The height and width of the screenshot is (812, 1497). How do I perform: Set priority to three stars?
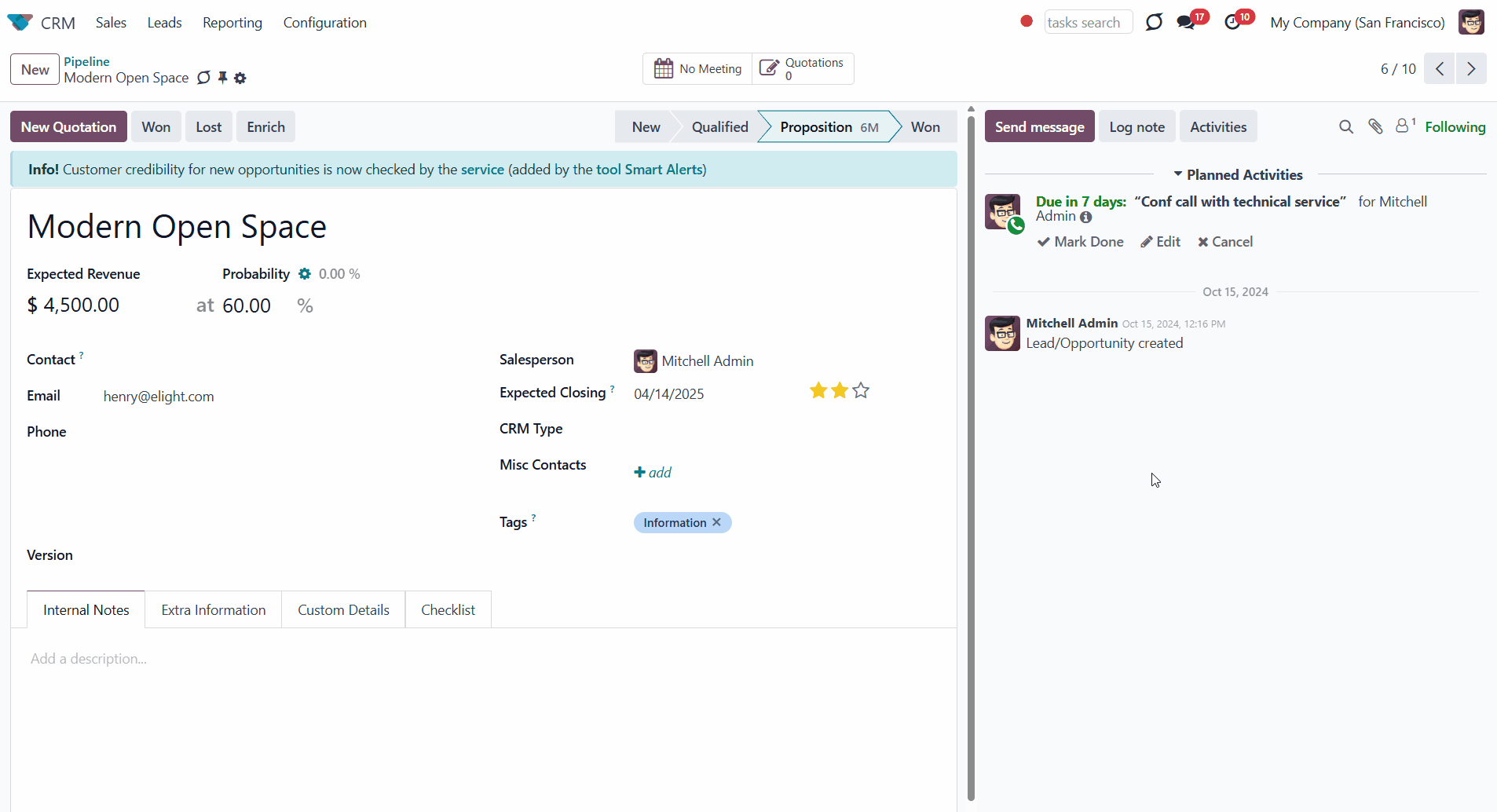[x=861, y=390]
